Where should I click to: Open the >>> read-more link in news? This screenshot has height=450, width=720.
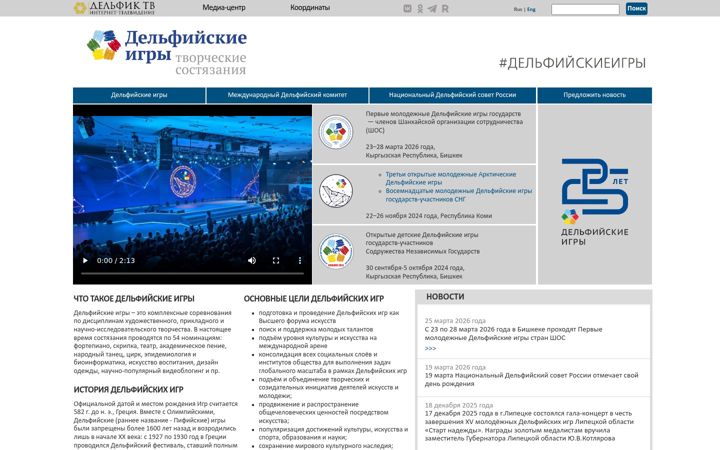click(430, 349)
